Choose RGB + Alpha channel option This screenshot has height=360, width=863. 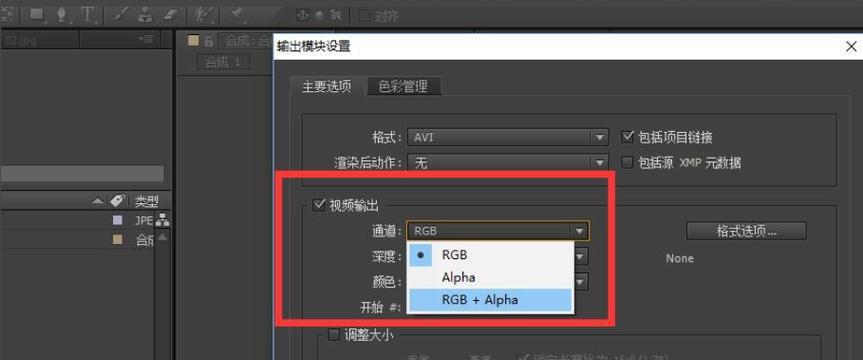(x=490, y=300)
